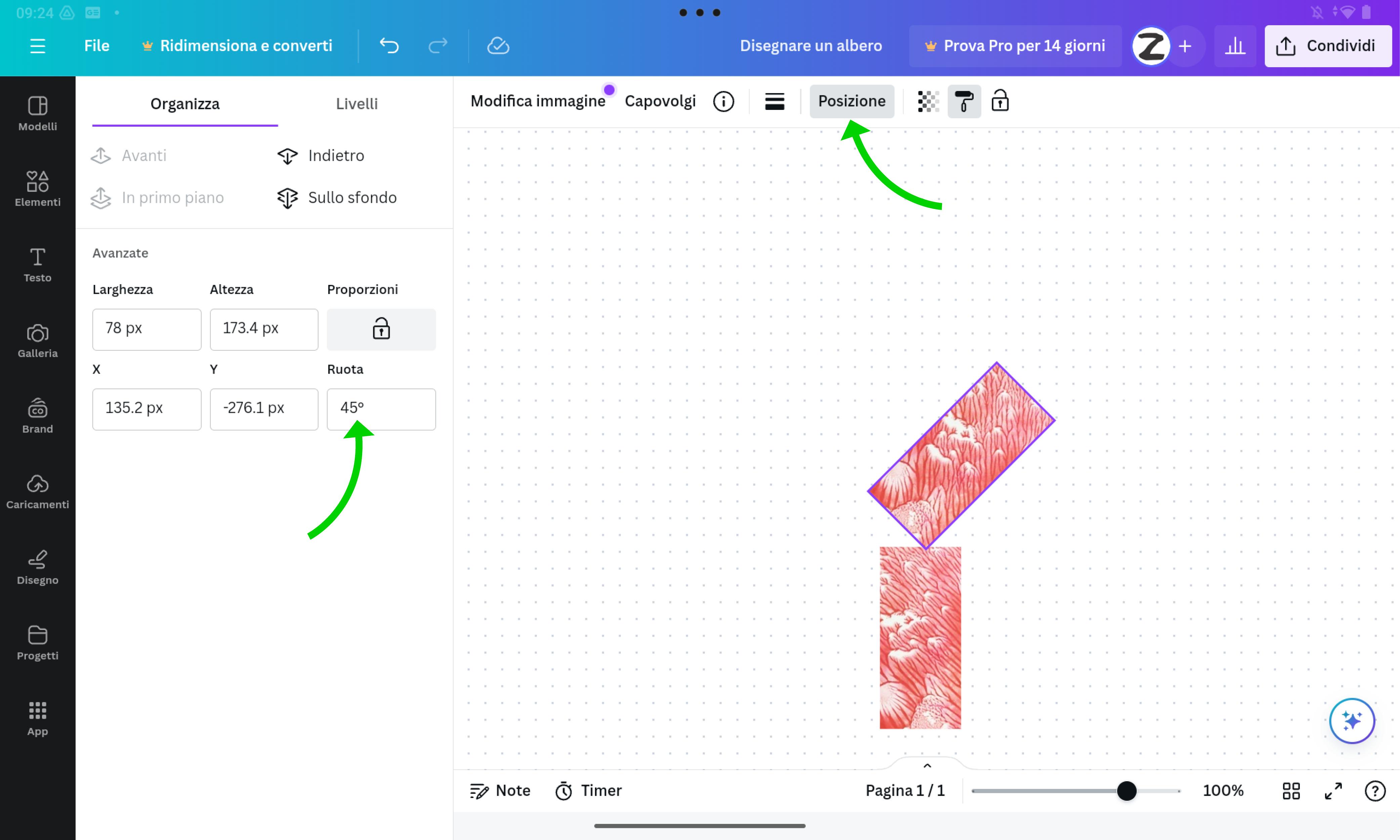1400x840 pixels.
Task: Open the Capovolgi flip menu
Action: [660, 101]
